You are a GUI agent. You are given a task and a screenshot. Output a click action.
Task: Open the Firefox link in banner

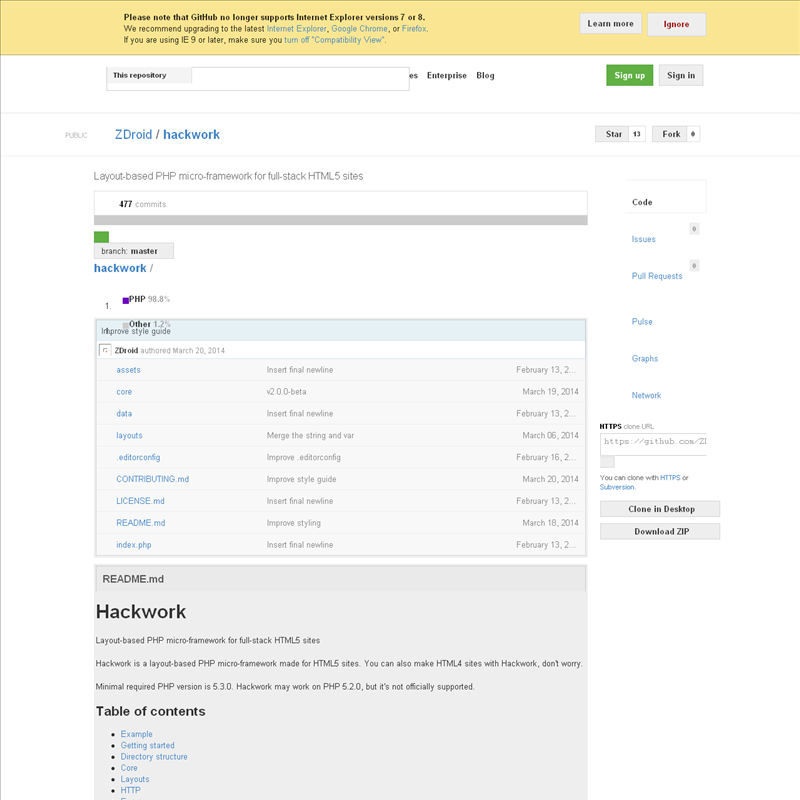tap(414, 29)
